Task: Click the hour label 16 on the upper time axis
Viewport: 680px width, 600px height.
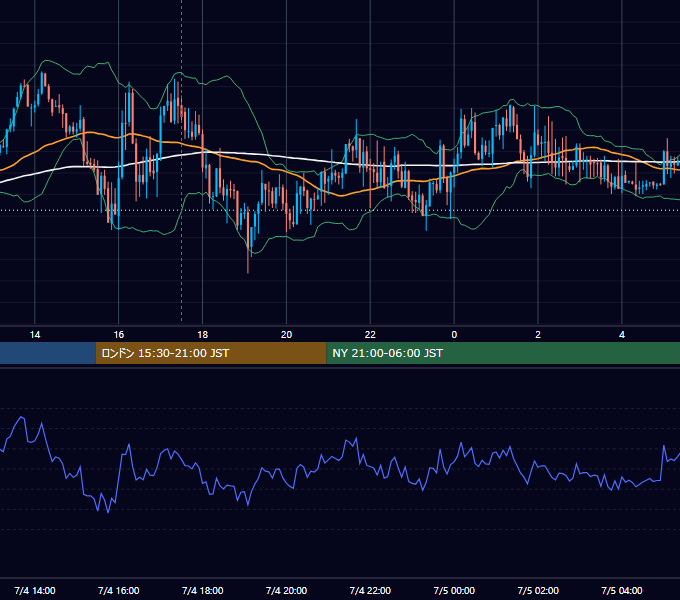Action: pos(118,334)
